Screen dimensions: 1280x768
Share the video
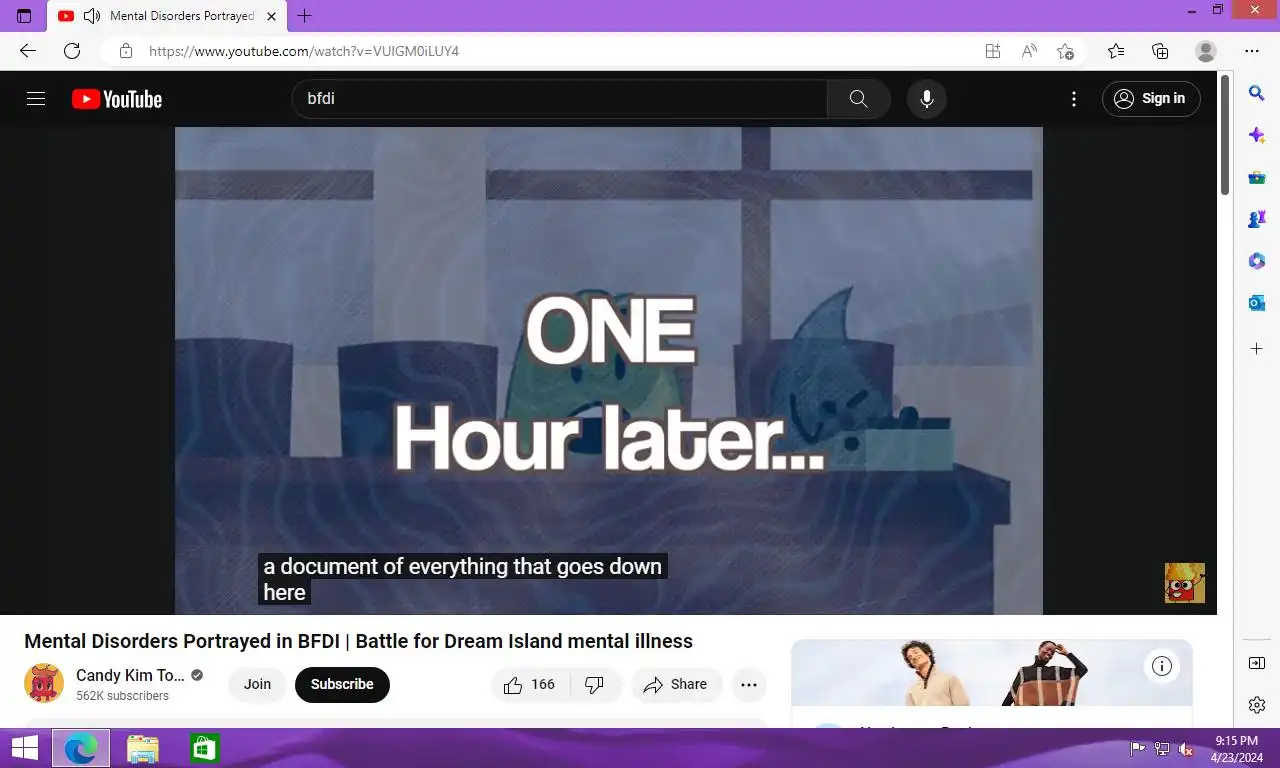(x=676, y=685)
